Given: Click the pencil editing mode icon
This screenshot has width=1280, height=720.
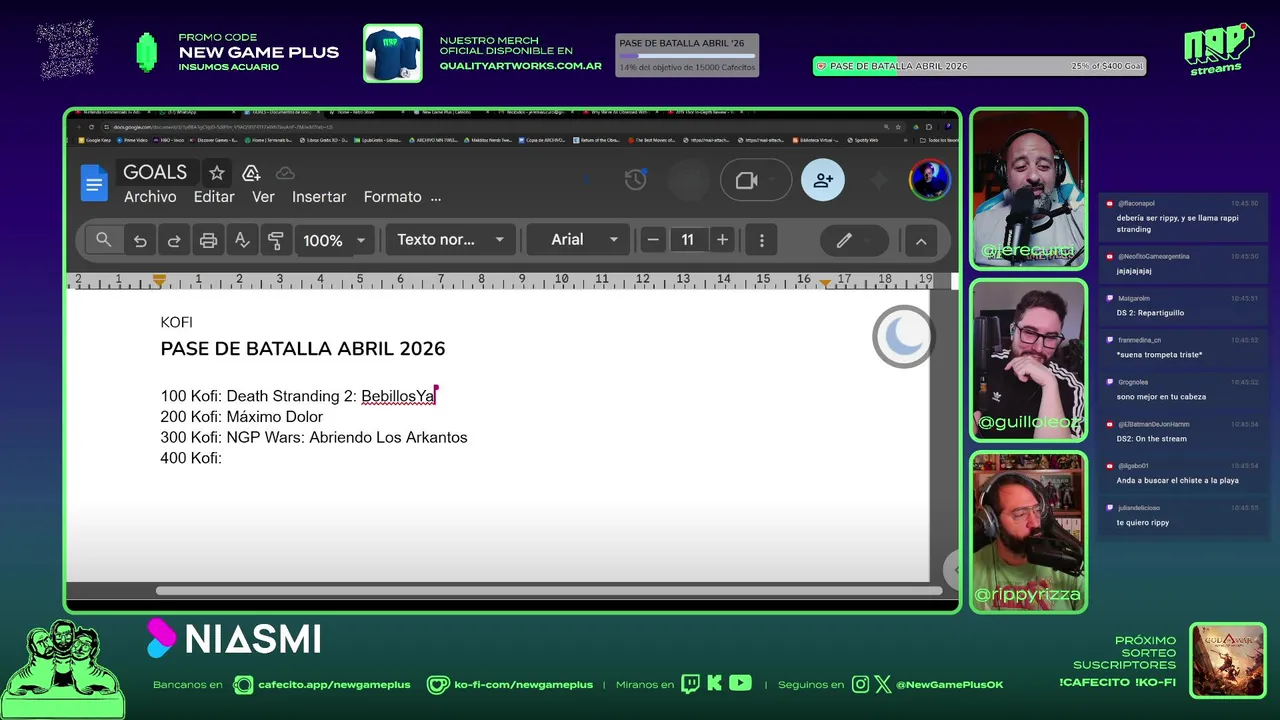Looking at the screenshot, I should click(844, 240).
